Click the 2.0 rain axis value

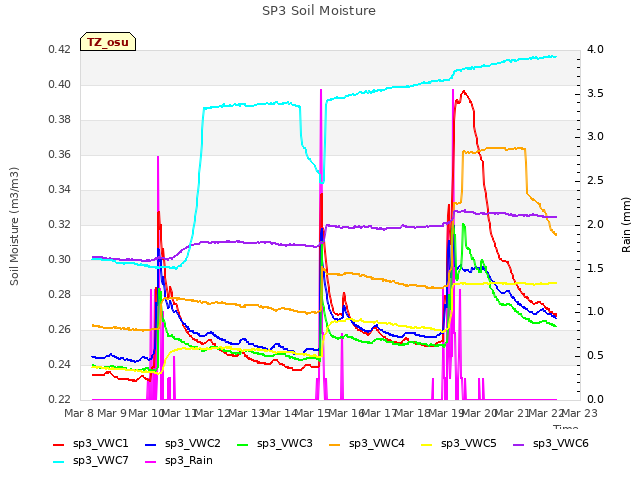[x=595, y=225]
